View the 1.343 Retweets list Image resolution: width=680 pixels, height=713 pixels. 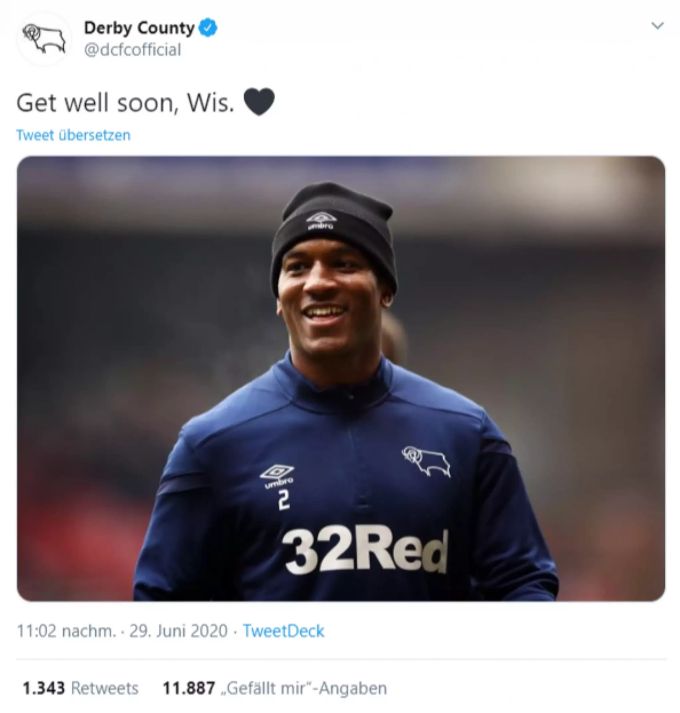pos(81,688)
